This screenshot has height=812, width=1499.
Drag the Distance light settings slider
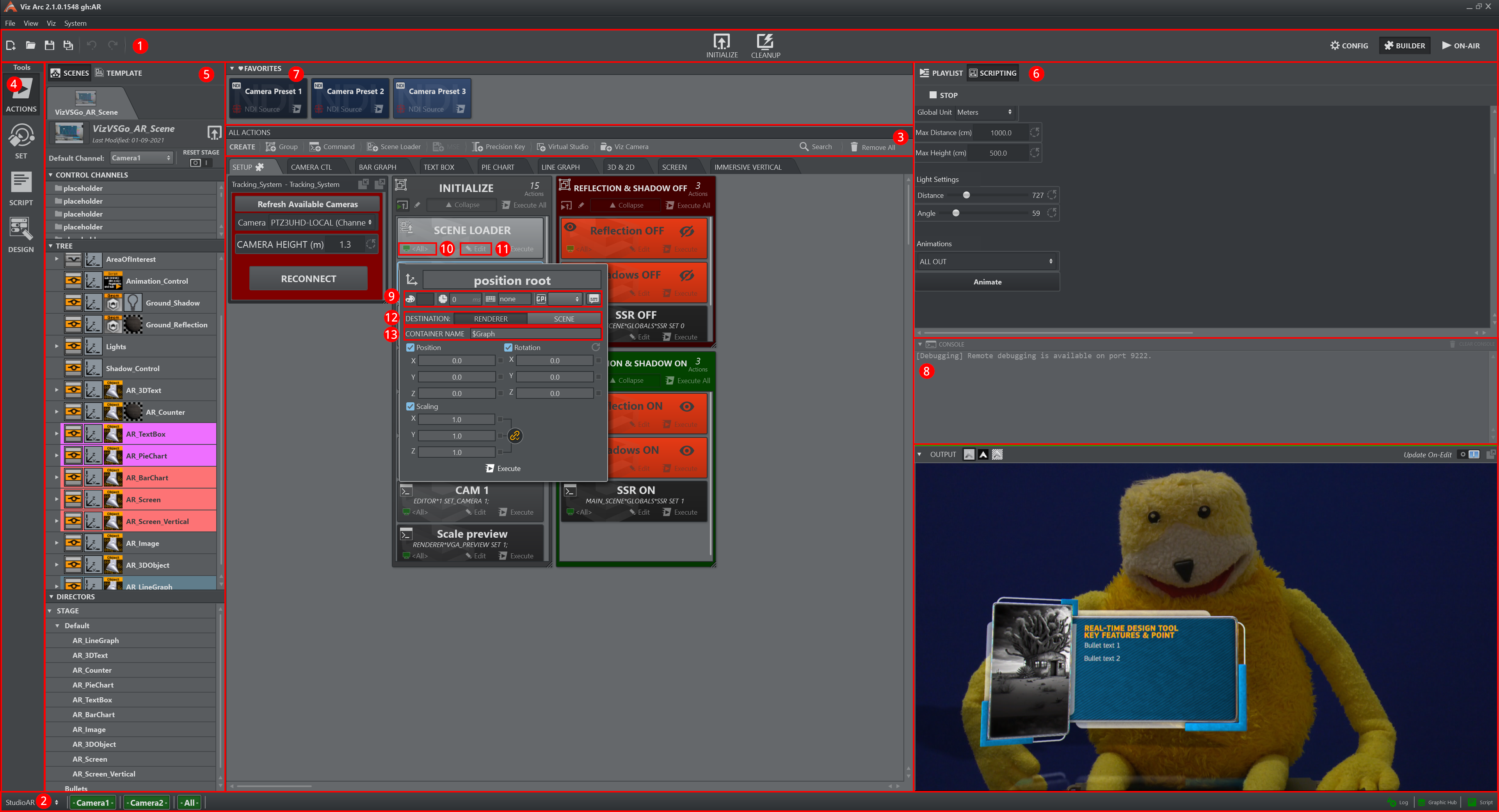[964, 195]
